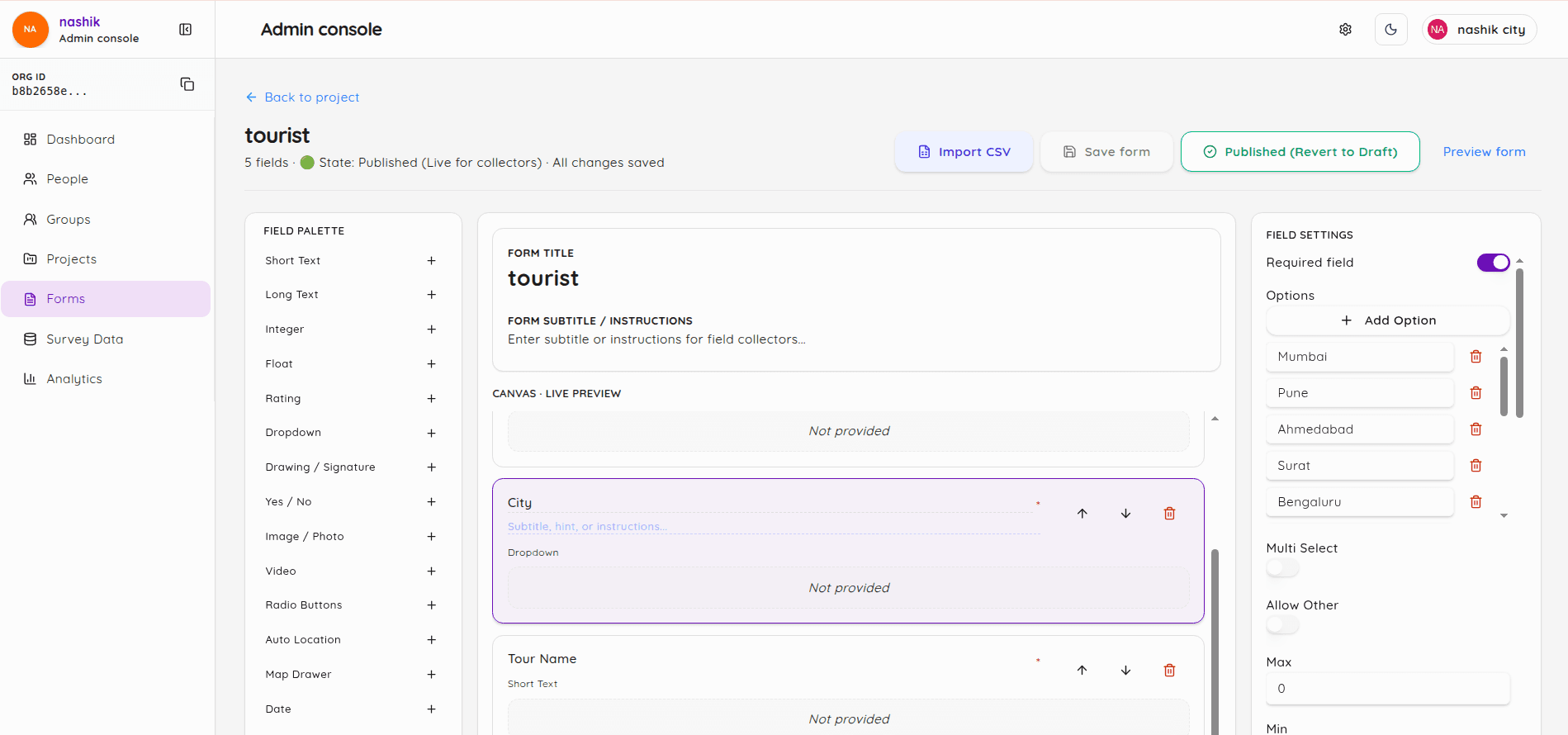1568x735 pixels.
Task: Go to People in the sidebar
Action: coord(106,179)
